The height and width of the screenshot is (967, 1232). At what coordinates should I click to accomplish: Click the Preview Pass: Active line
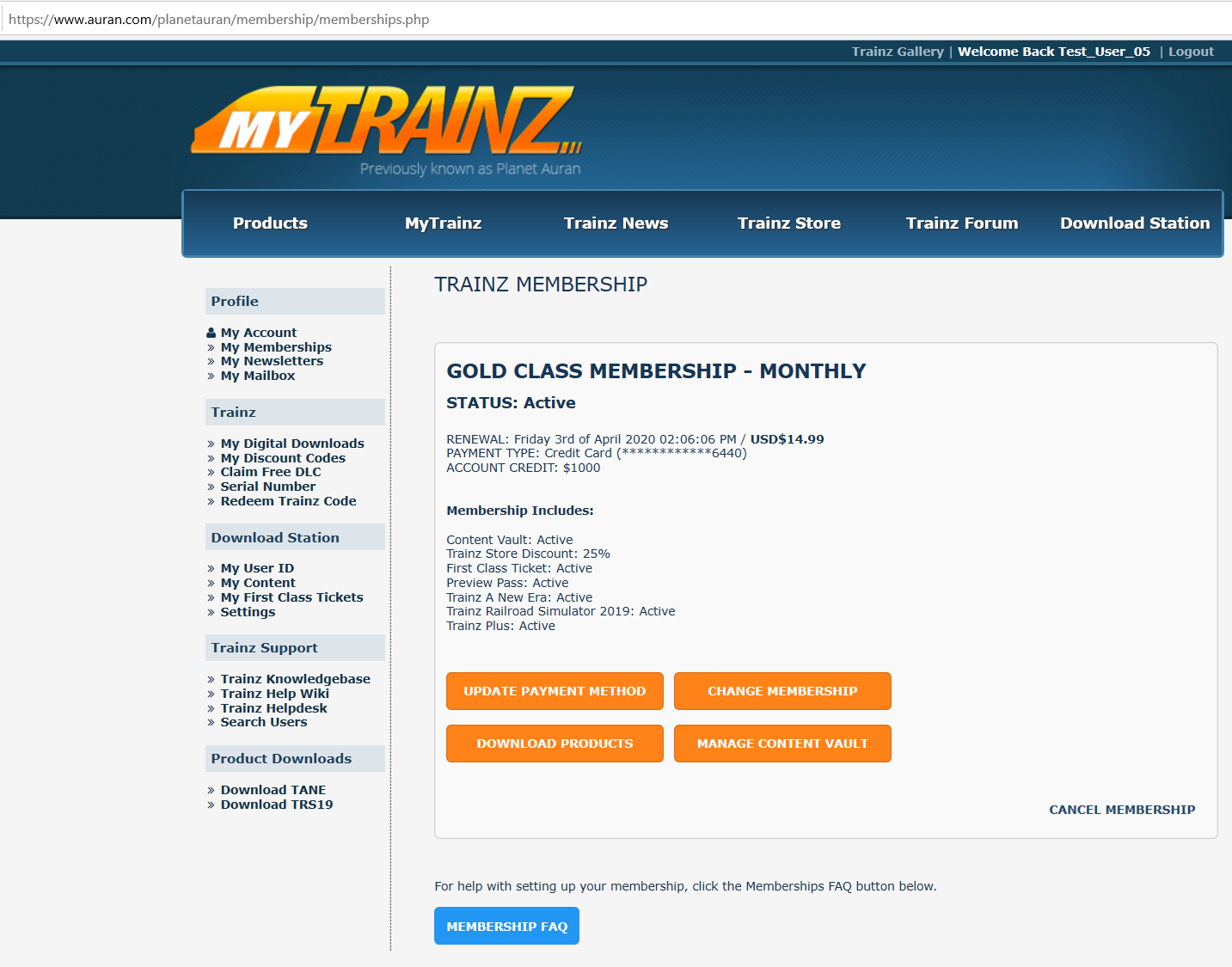tap(507, 583)
